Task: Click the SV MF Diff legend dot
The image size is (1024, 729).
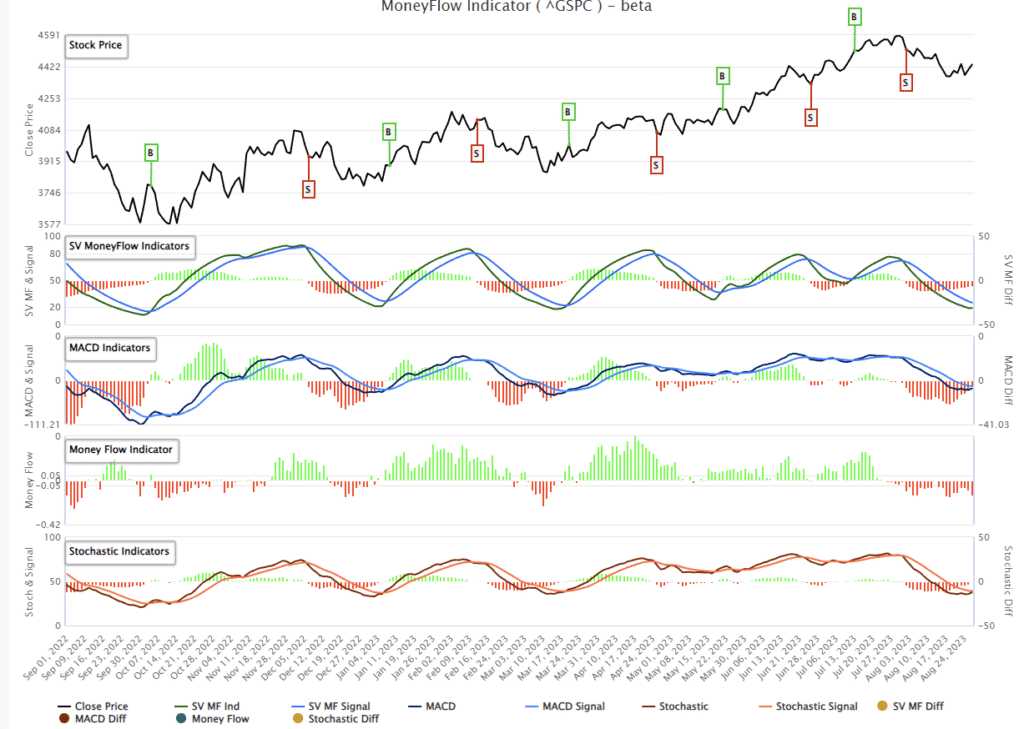Action: point(880,706)
